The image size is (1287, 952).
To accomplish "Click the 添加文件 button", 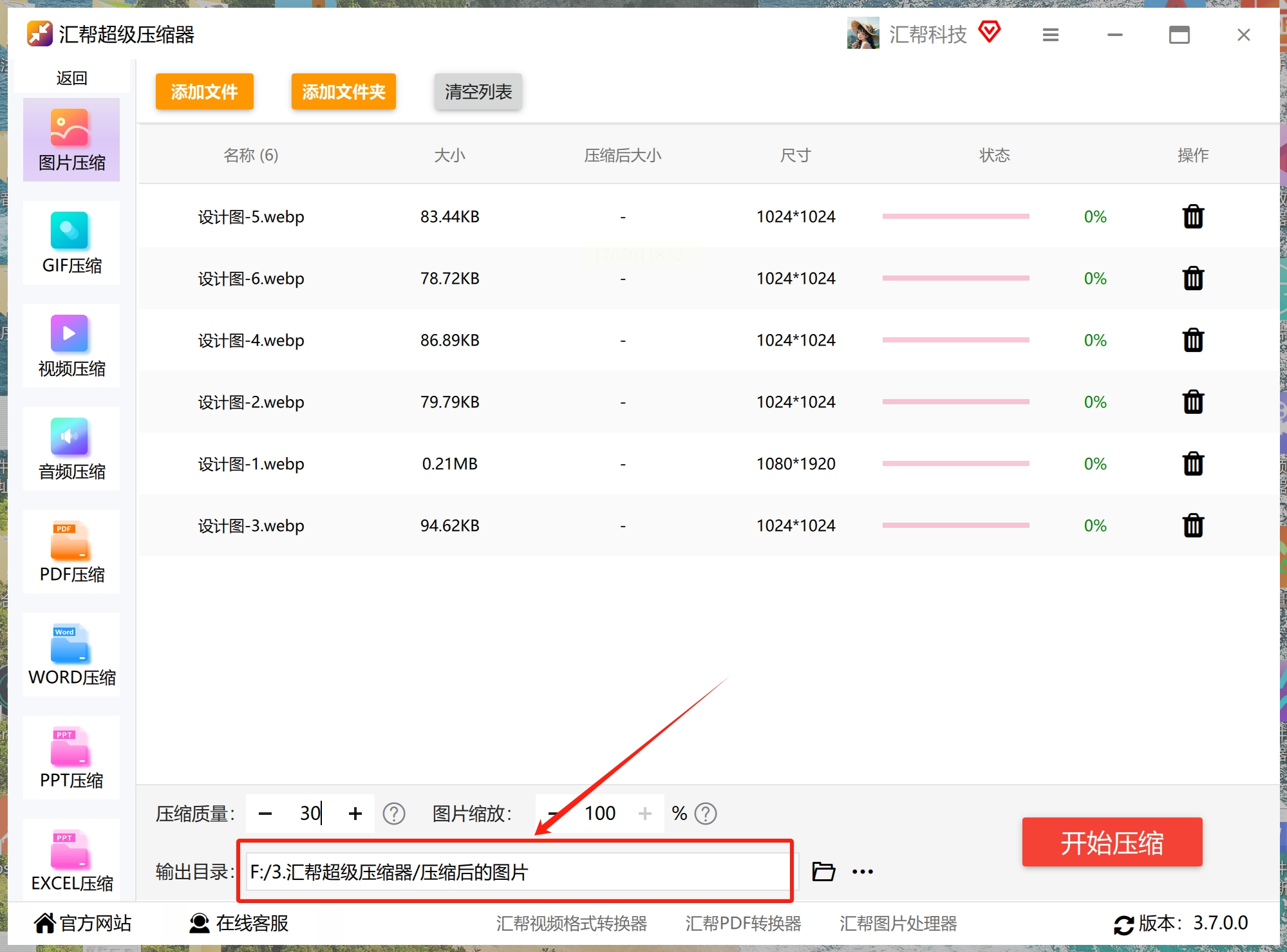I will tap(204, 91).
